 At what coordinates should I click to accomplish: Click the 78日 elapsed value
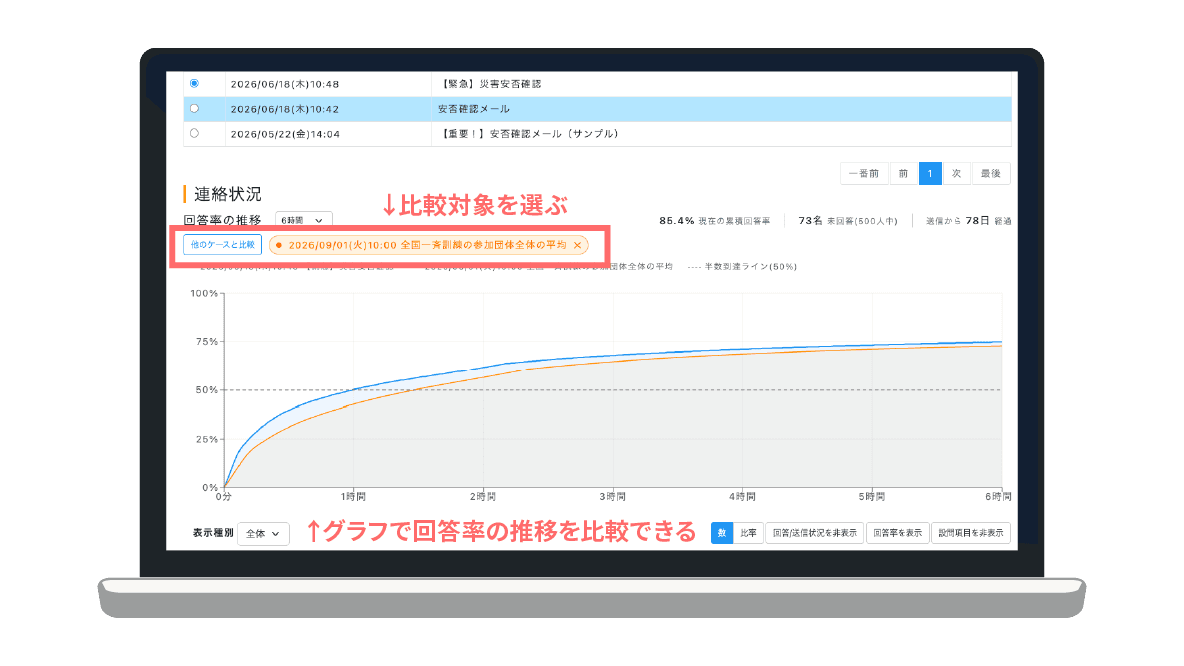pyautogui.click(x=977, y=220)
